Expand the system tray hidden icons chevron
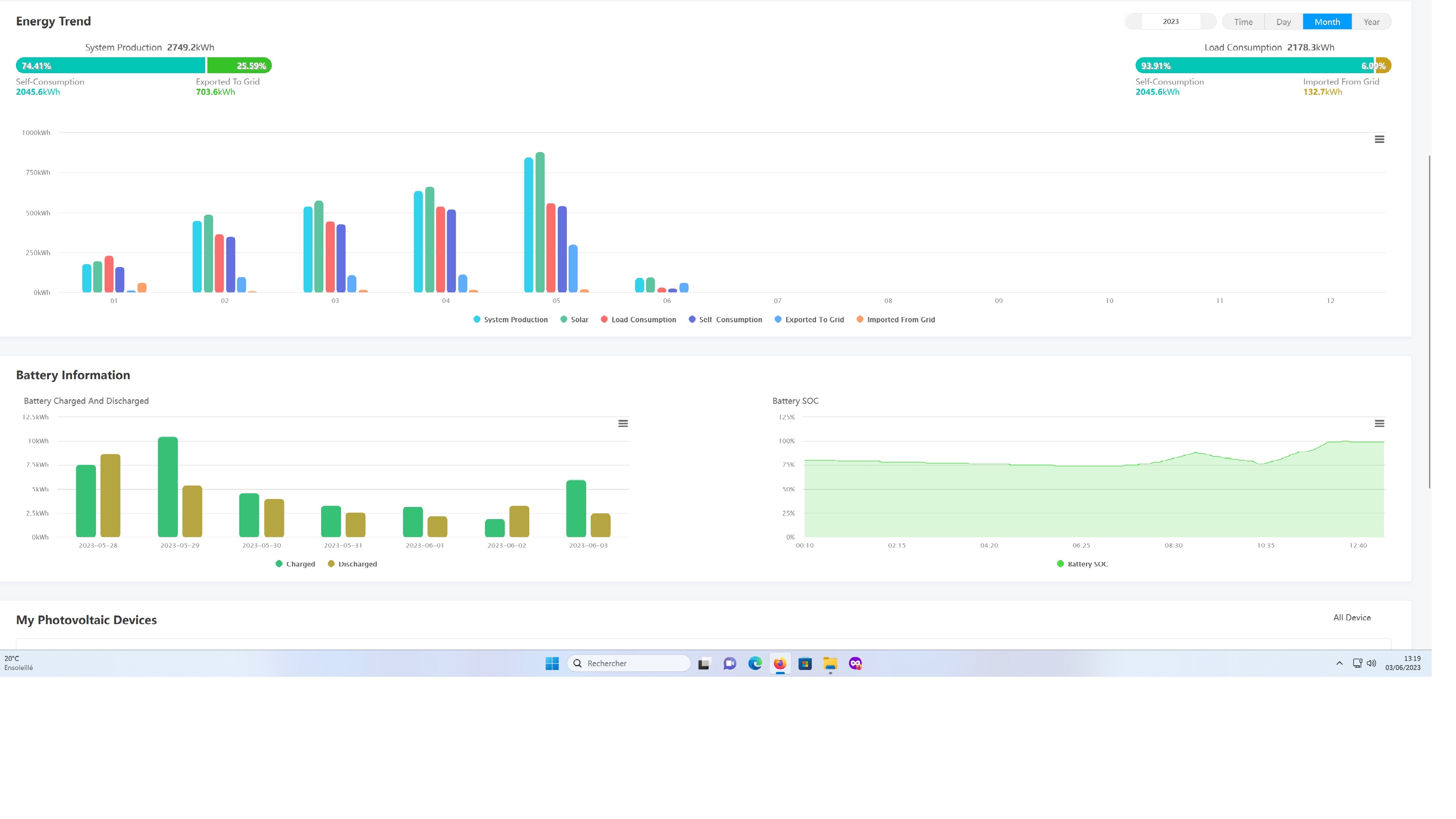The image size is (1456, 819). point(1339,663)
